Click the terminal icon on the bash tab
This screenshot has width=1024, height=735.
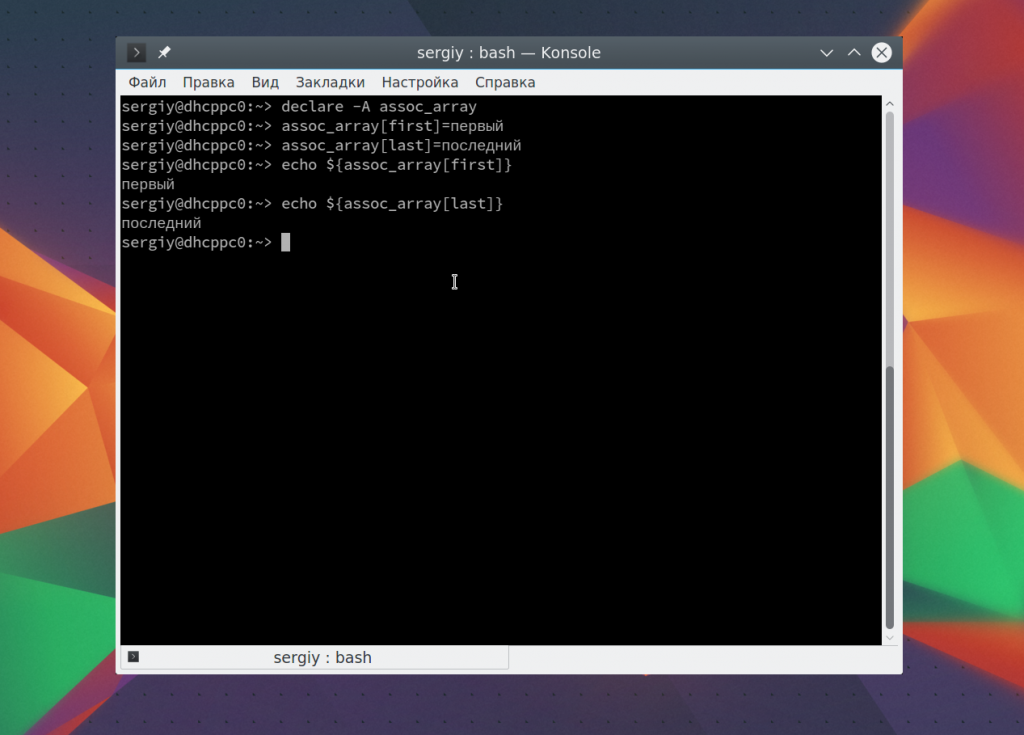133,657
